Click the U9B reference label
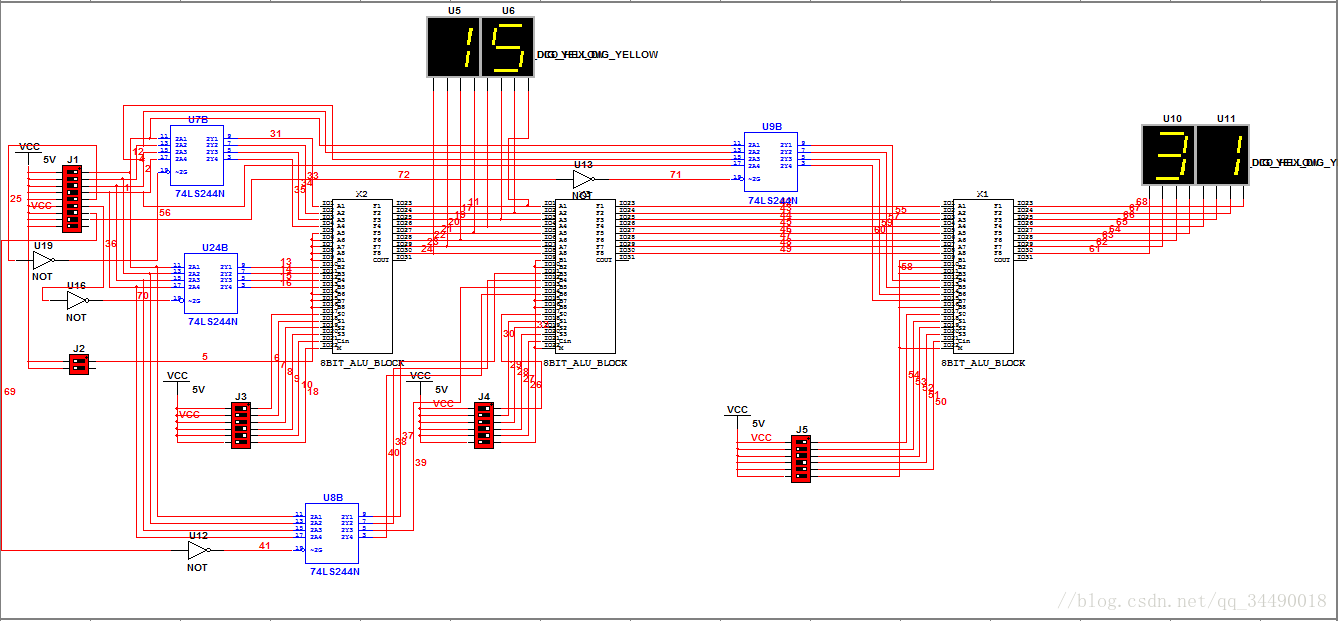 772,127
